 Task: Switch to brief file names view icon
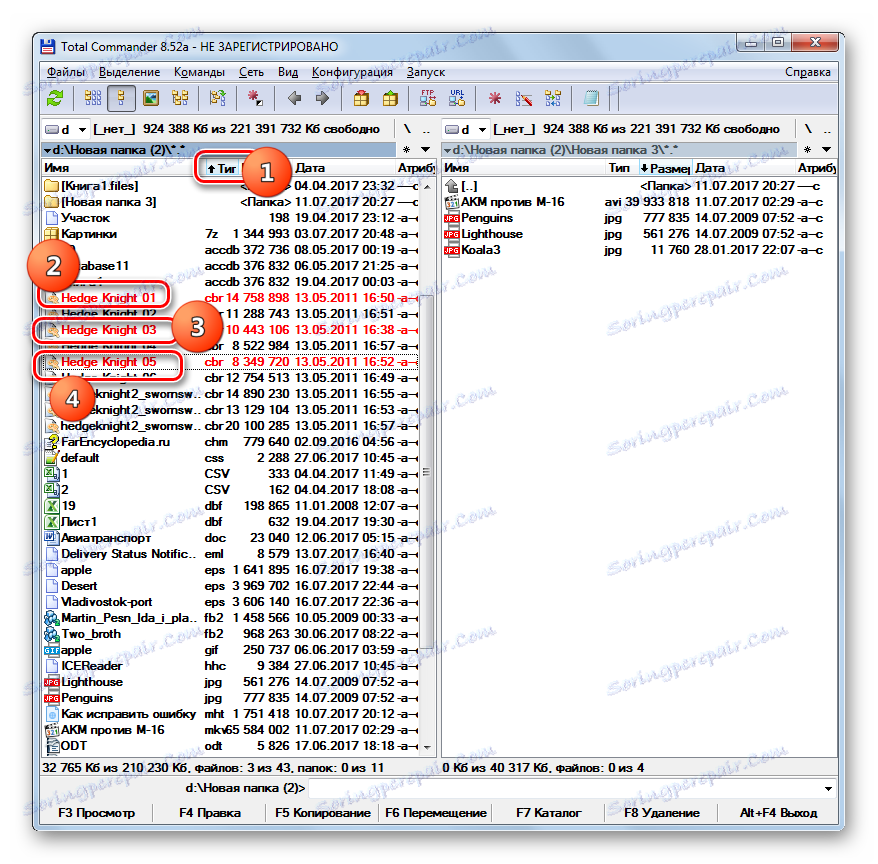[x=92, y=99]
